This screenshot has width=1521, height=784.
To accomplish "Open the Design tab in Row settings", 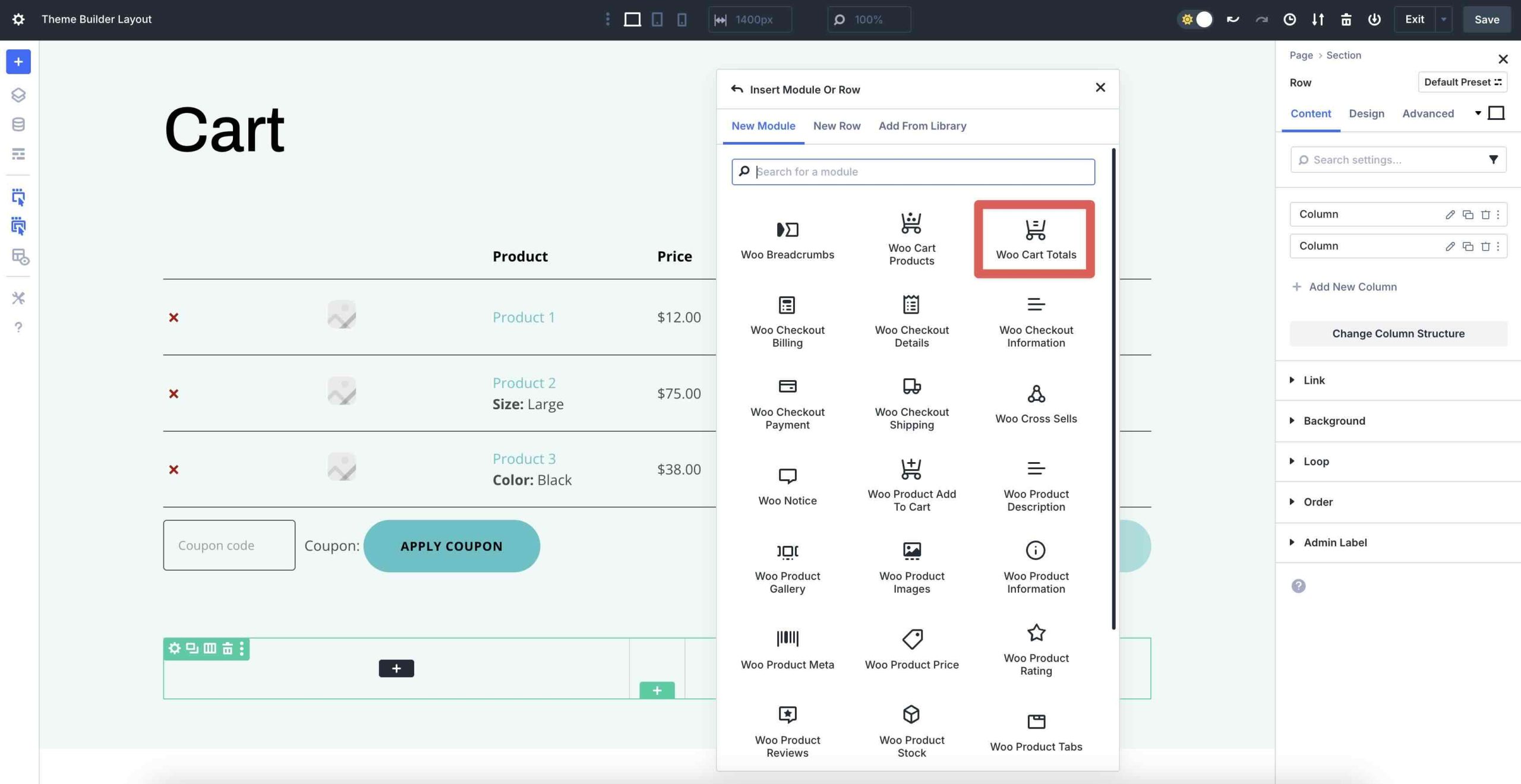I will (1366, 113).
